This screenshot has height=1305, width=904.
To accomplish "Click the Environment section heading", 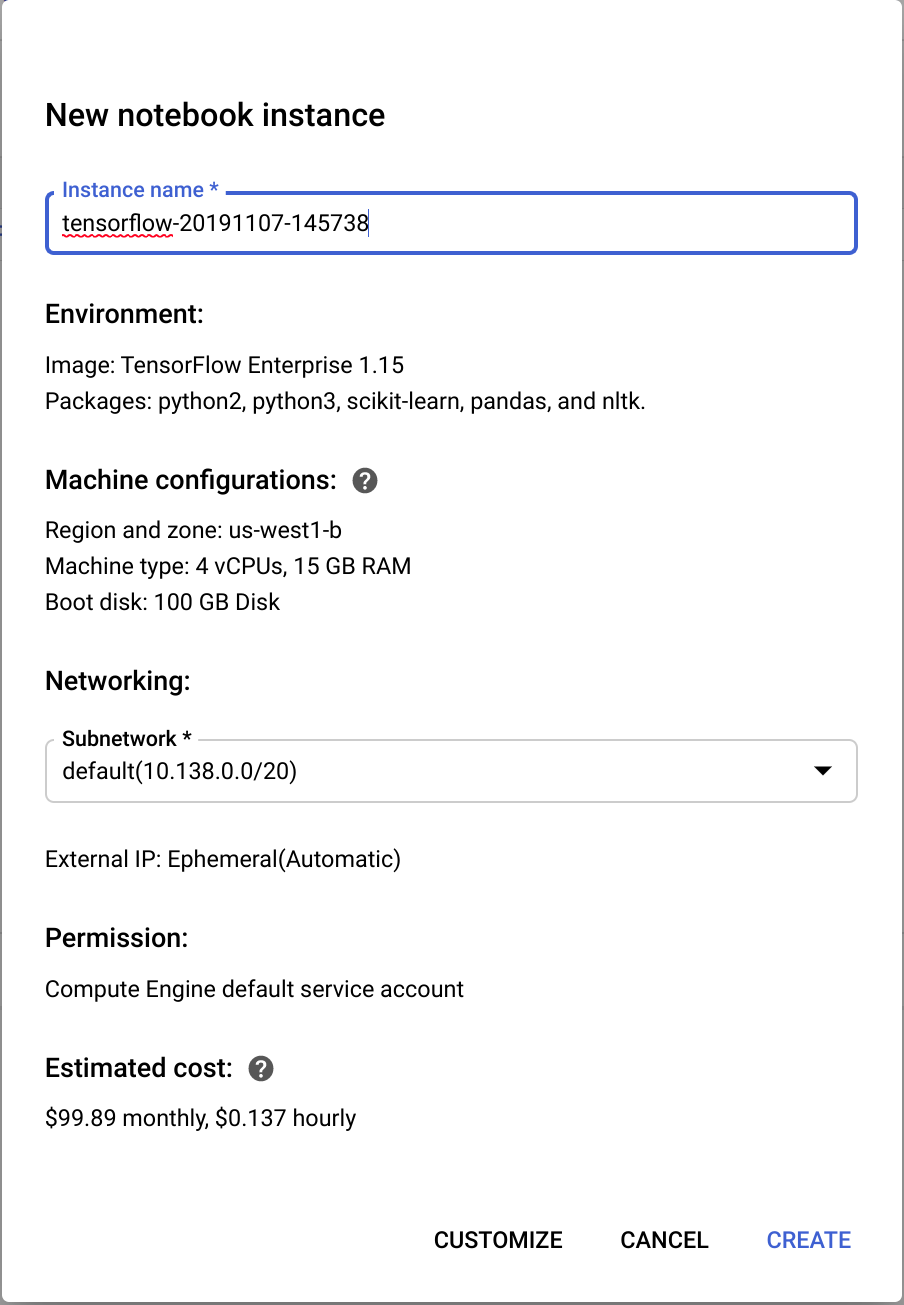I will tap(124, 313).
